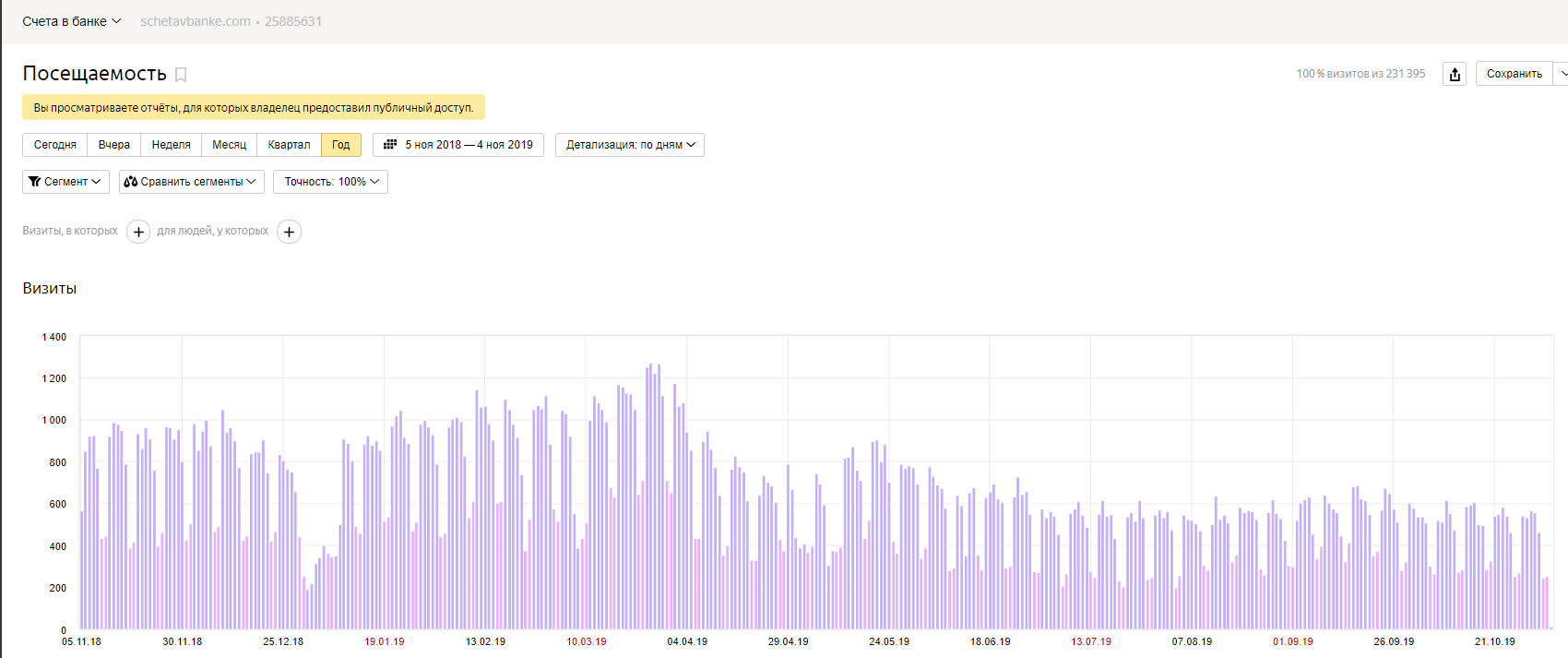
Task: Click 100 % визитов из 231 395 text
Action: pos(1360,74)
